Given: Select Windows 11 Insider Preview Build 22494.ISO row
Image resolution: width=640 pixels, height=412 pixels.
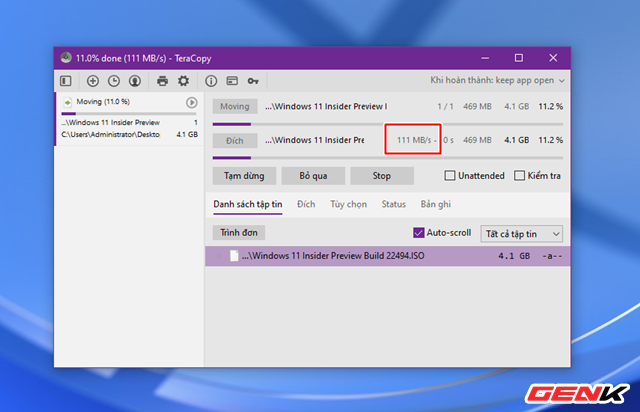Looking at the screenshot, I should click(x=387, y=256).
